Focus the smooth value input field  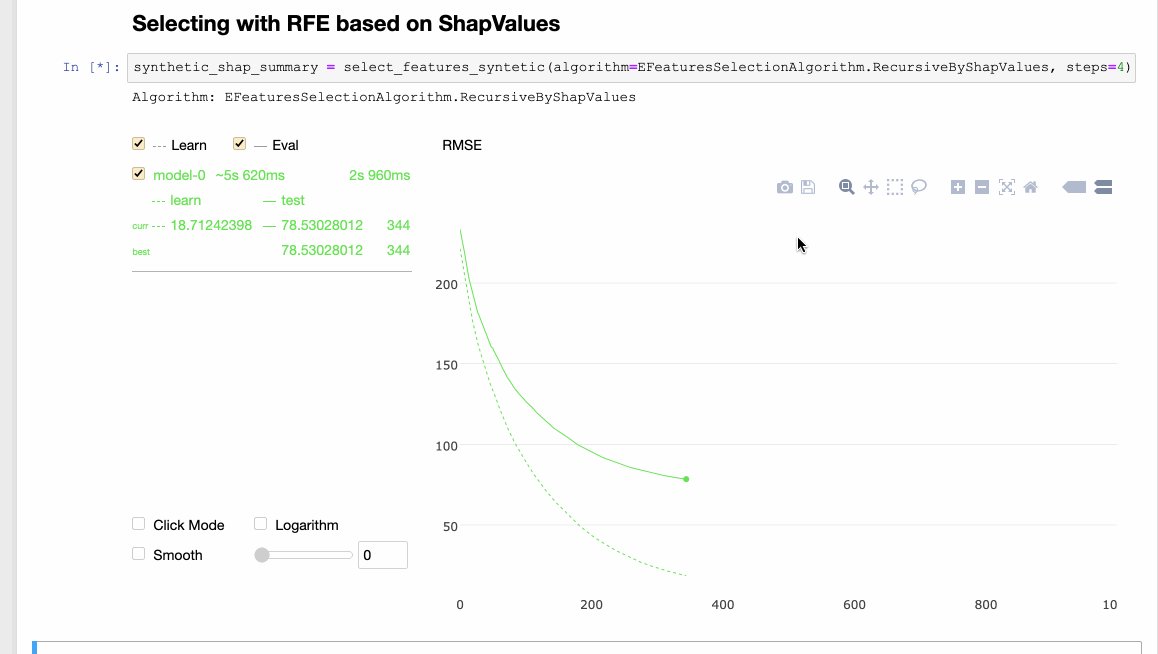[383, 555]
